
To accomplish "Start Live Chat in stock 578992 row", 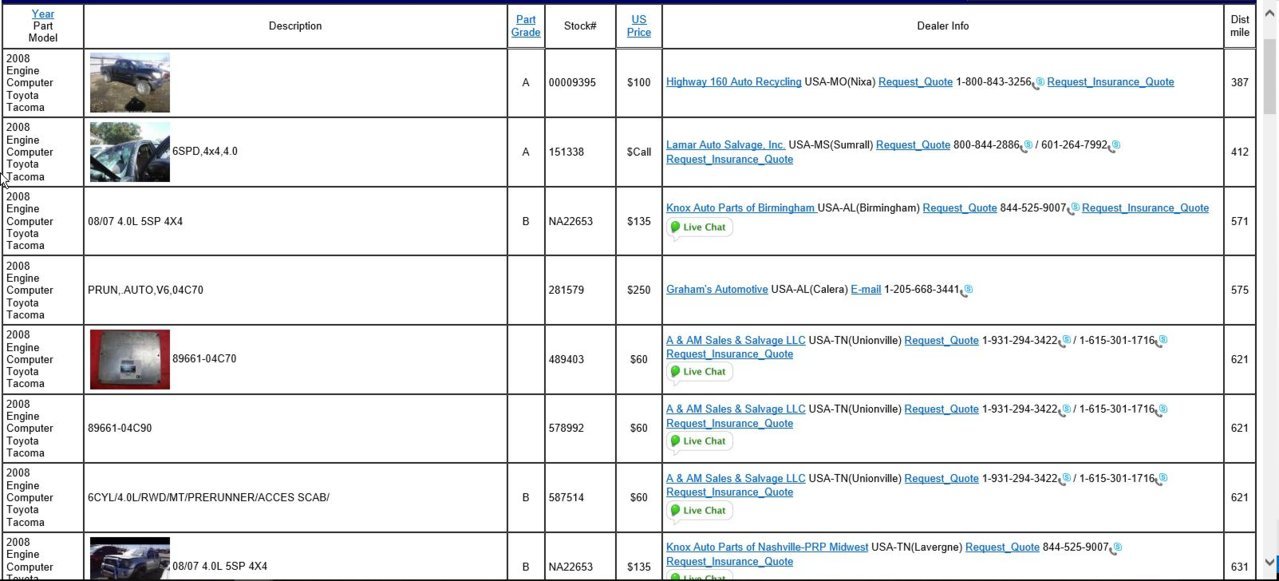I will click(699, 441).
